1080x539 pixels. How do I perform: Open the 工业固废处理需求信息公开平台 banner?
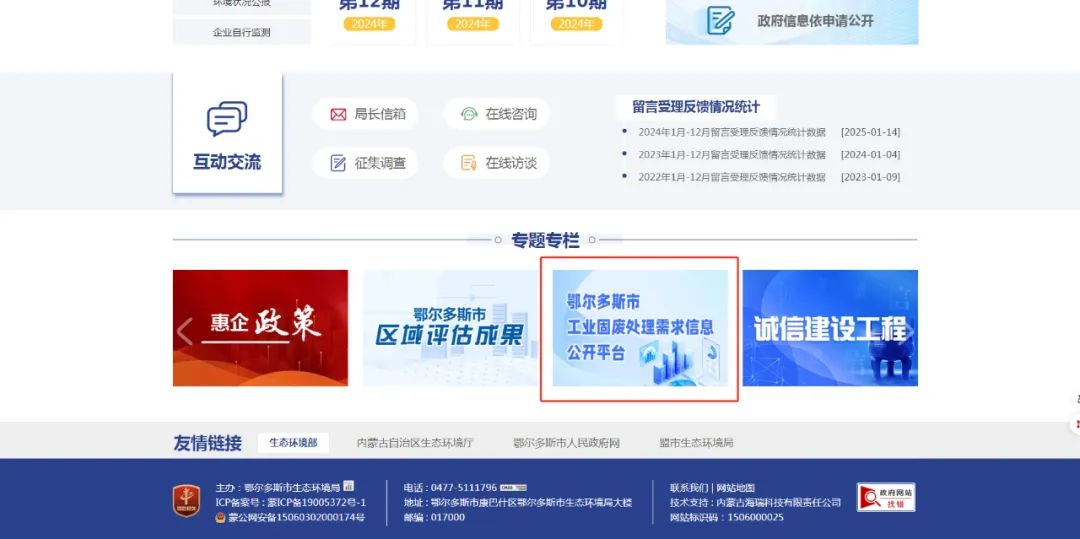[x=640, y=328]
